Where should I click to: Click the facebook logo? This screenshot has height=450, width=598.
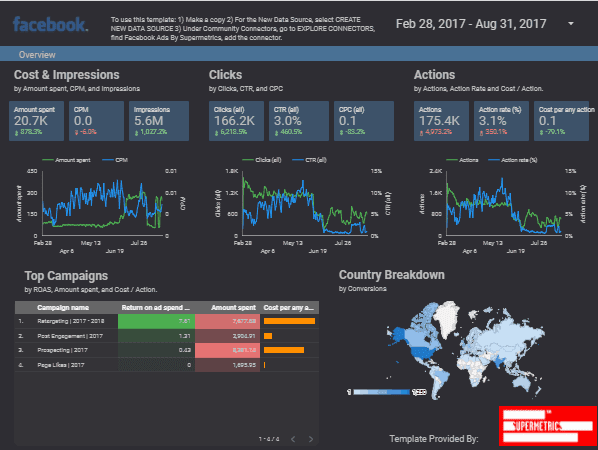50,24
